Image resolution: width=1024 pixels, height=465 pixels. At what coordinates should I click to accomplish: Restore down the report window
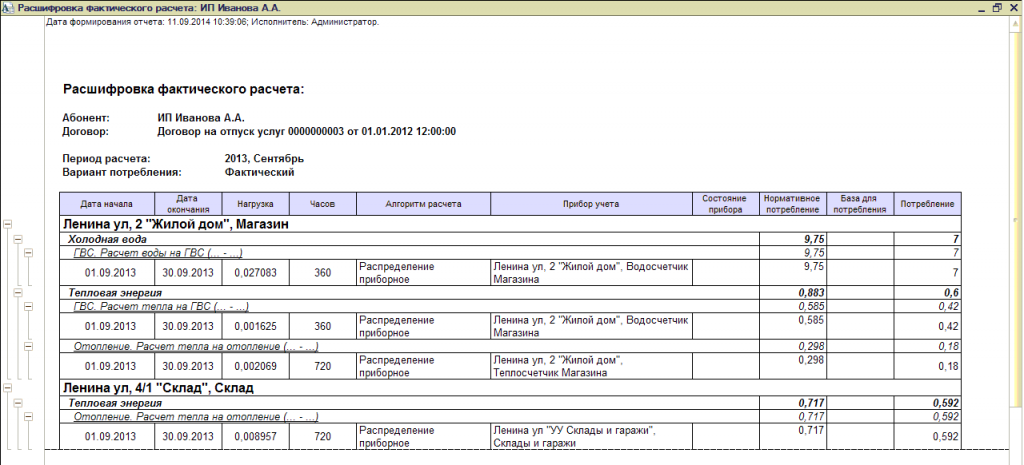coord(997,8)
